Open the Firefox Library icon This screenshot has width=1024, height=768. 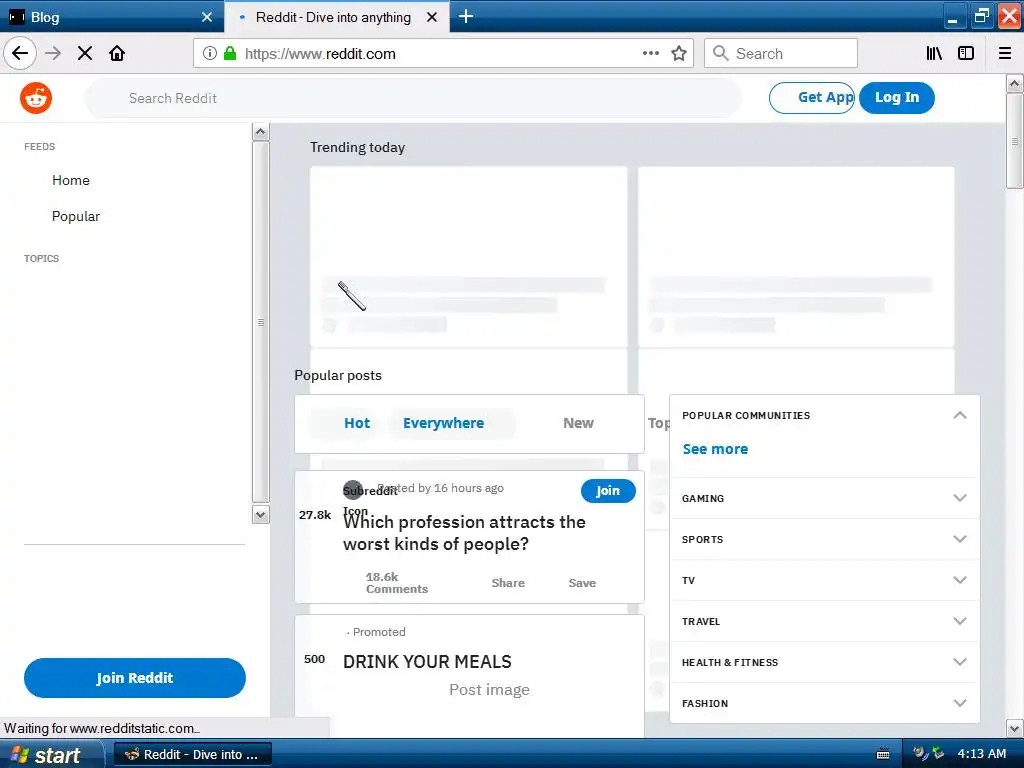pos(934,53)
